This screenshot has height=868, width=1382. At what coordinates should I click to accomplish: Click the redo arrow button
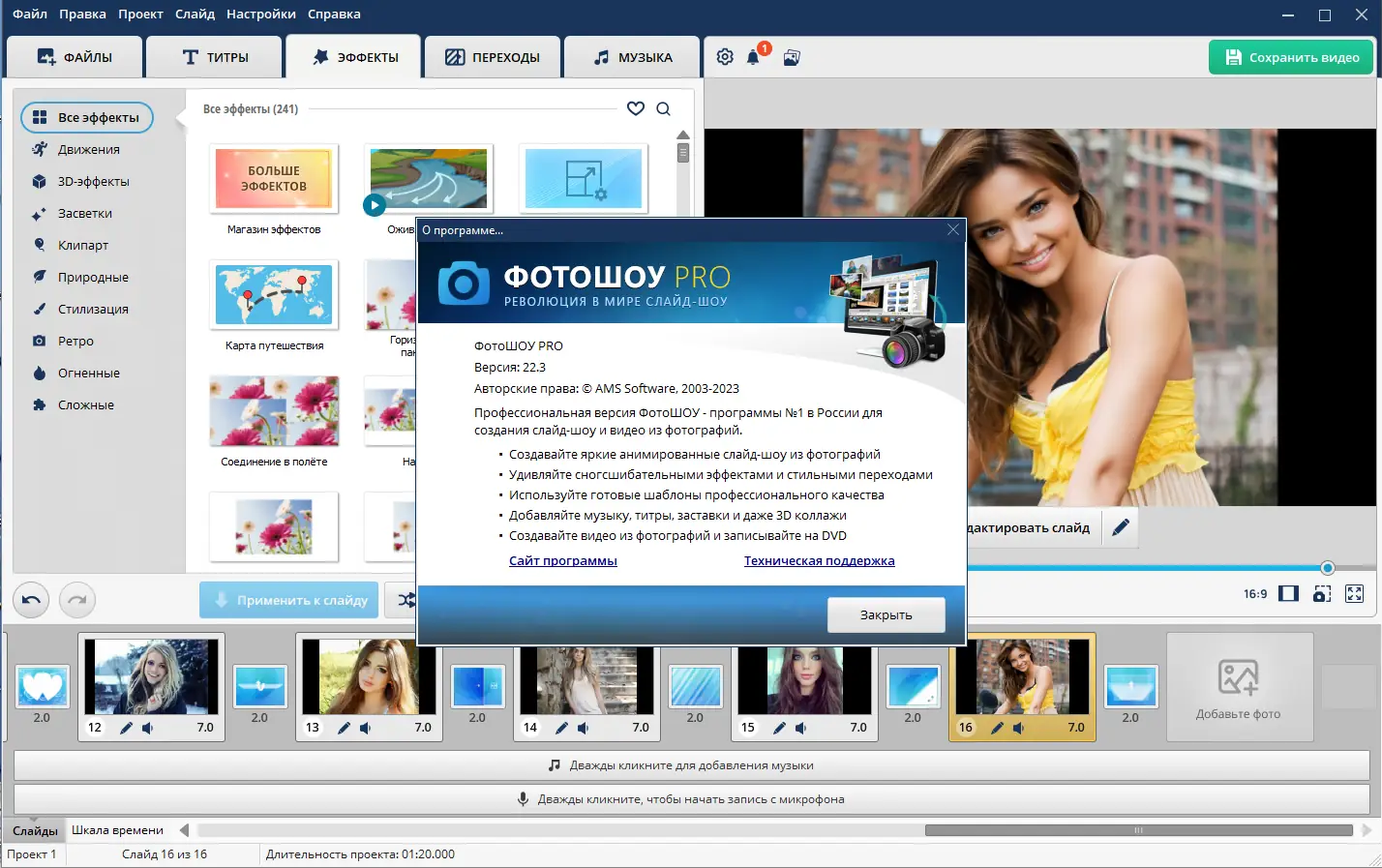click(77, 600)
